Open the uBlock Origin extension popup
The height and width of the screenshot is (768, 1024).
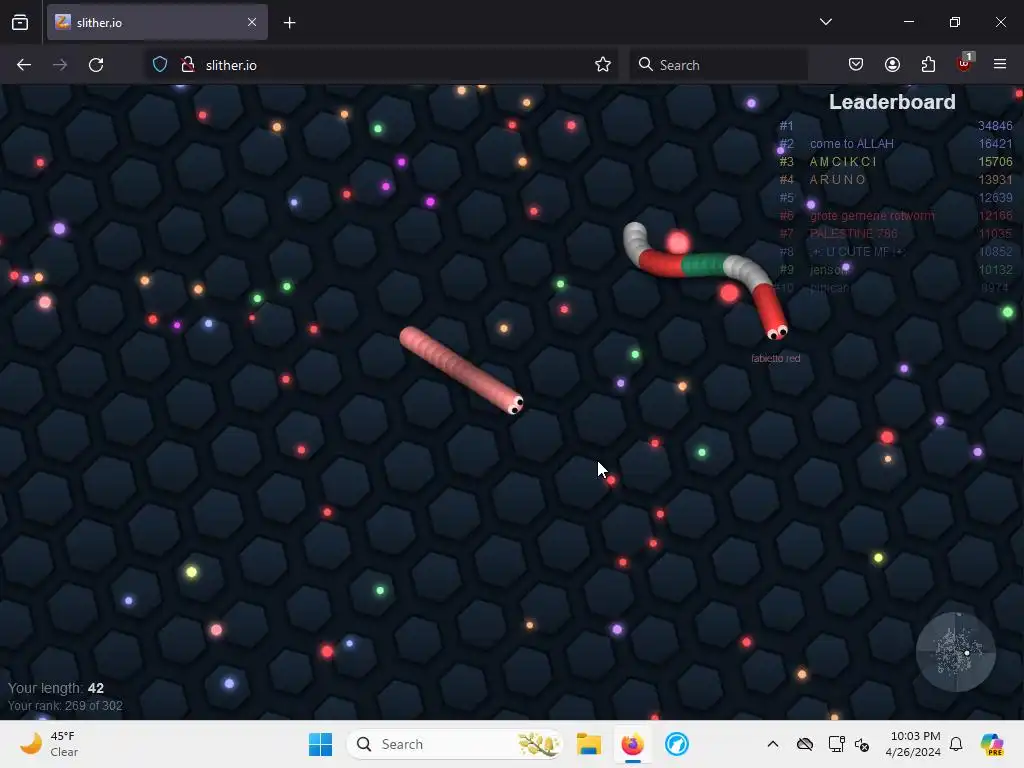(x=964, y=63)
